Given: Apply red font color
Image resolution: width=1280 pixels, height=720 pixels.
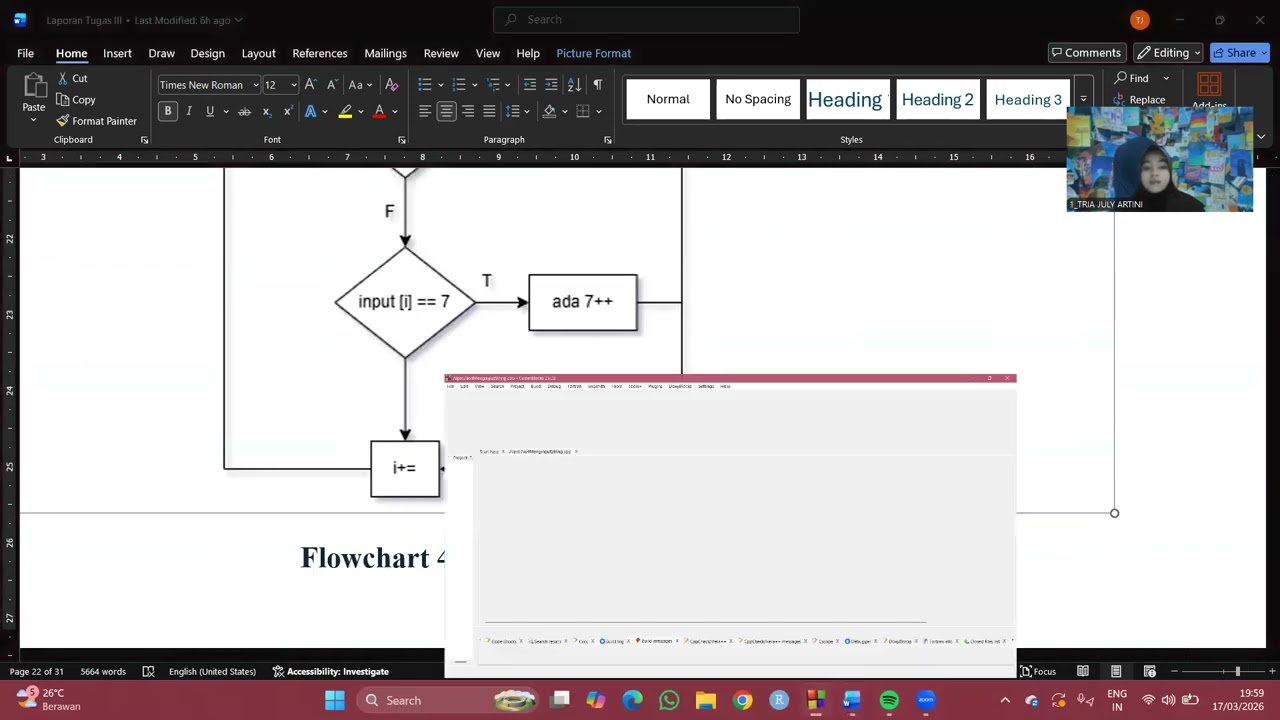Looking at the screenshot, I should 379,111.
